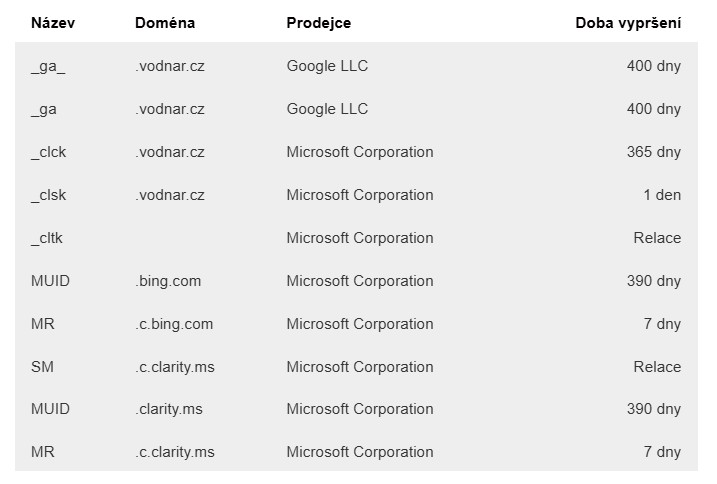Click the SM cookie name
717x484 pixels.
point(42,367)
